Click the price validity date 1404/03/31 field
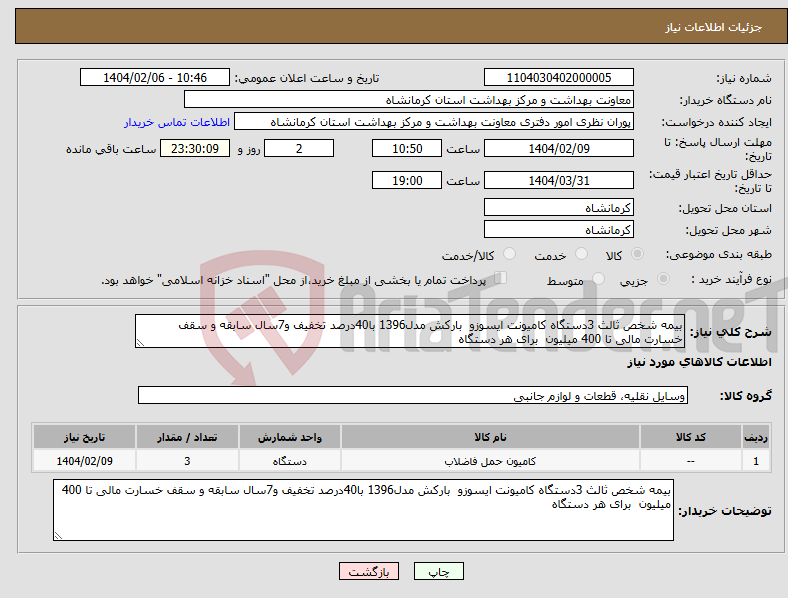The image size is (788, 598). (558, 180)
